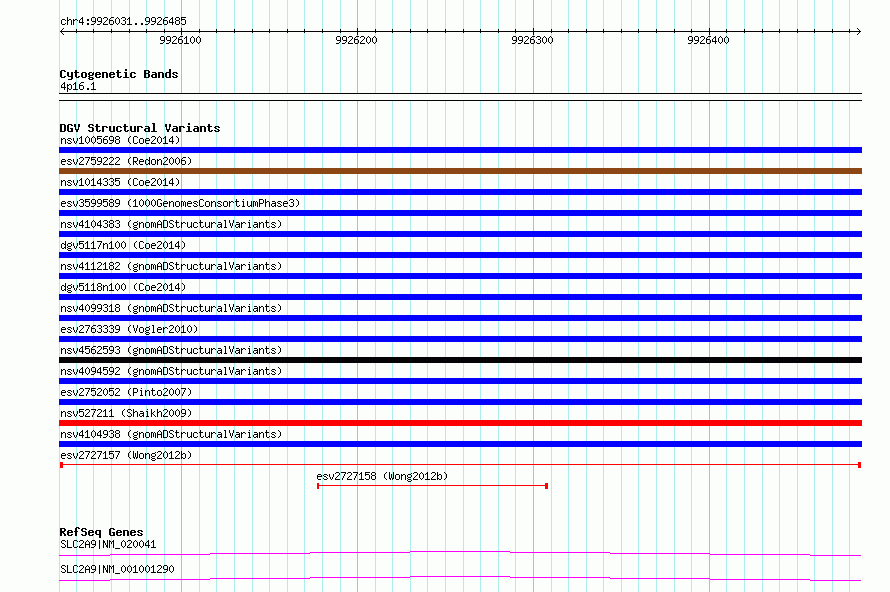890x592 pixels.
Task: Select variant label esv2727158 (Wong2012b)
Action: point(382,476)
